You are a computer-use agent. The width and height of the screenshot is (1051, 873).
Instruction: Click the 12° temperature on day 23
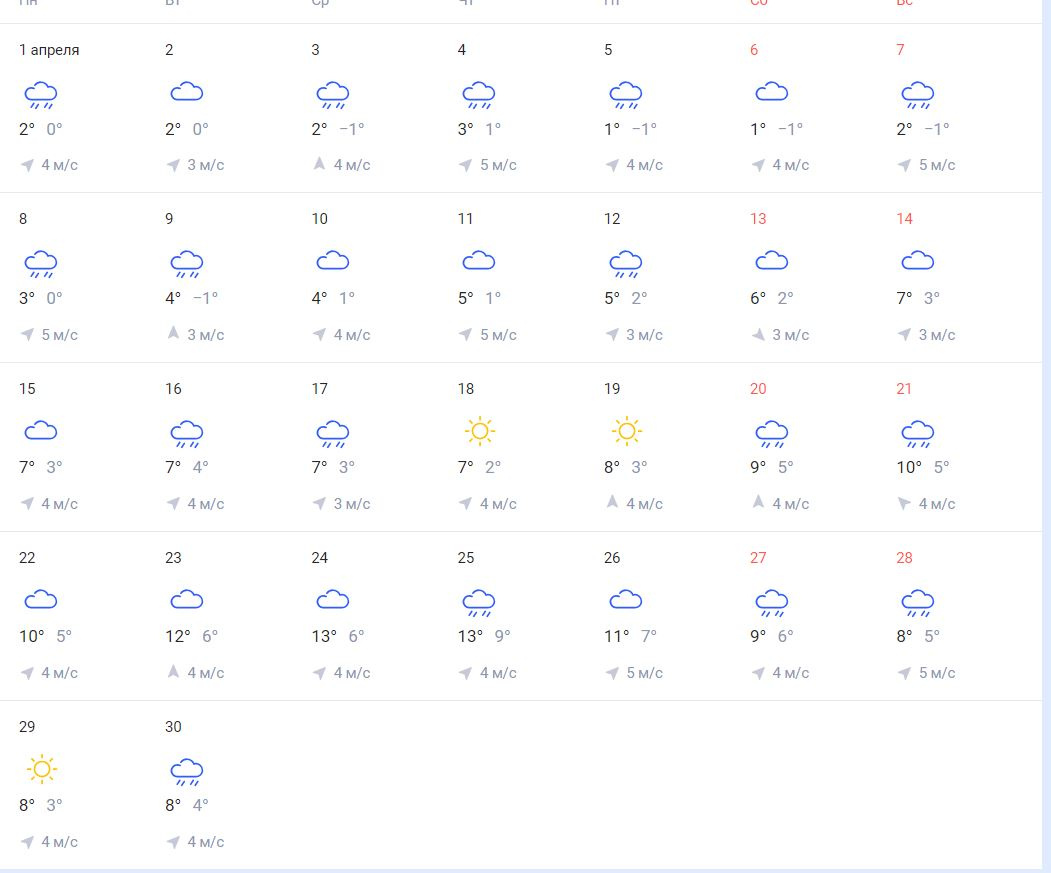[177, 636]
